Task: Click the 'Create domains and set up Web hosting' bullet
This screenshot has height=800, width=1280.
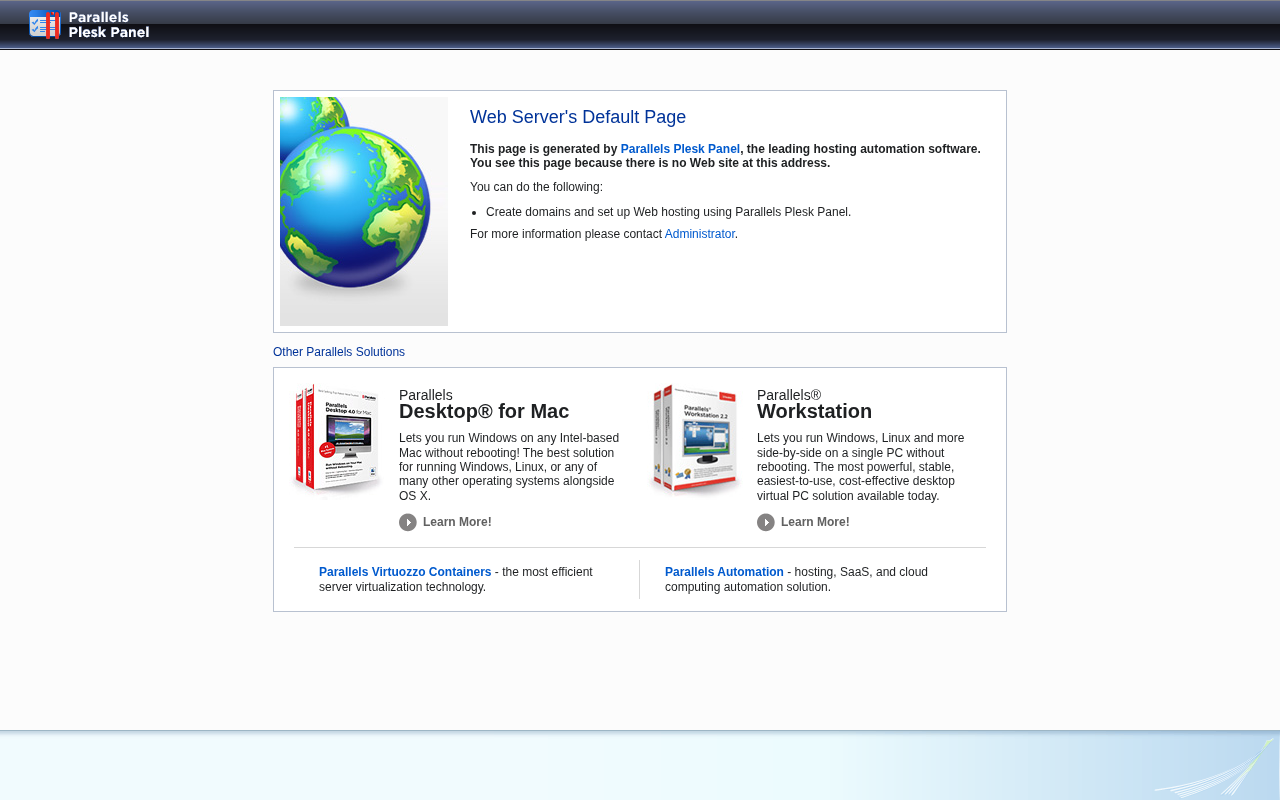Action: click(x=668, y=212)
